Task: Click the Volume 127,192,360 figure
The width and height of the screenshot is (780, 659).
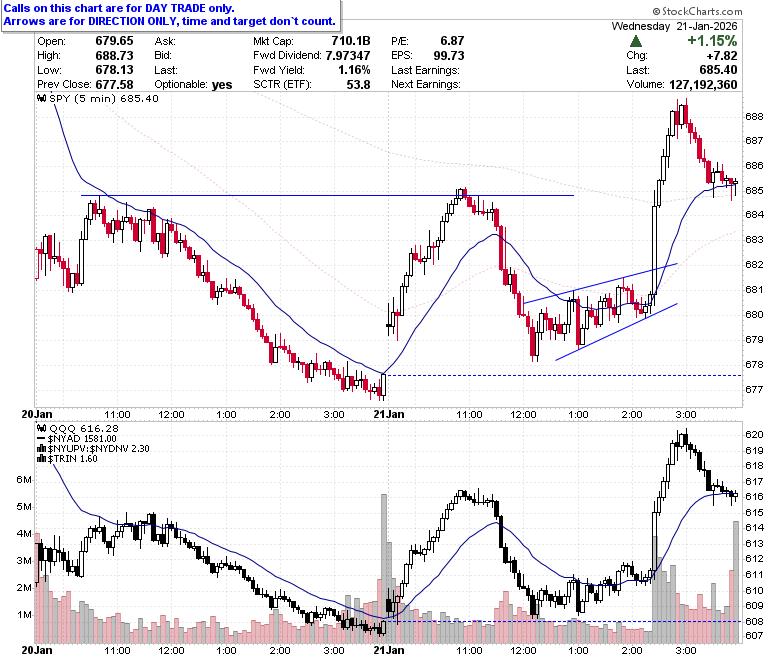Action: pos(703,85)
